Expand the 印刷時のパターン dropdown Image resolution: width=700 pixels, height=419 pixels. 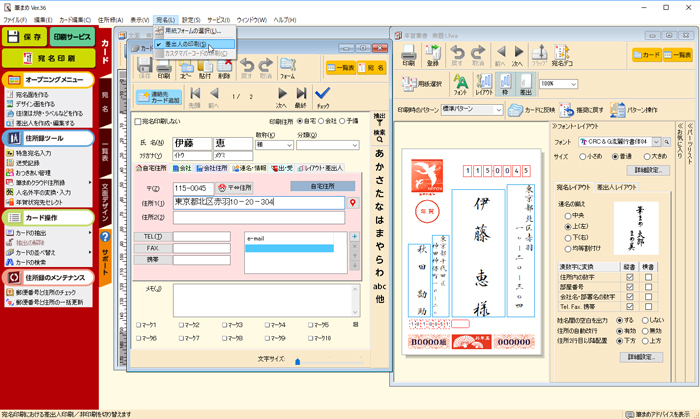[x=496, y=109]
